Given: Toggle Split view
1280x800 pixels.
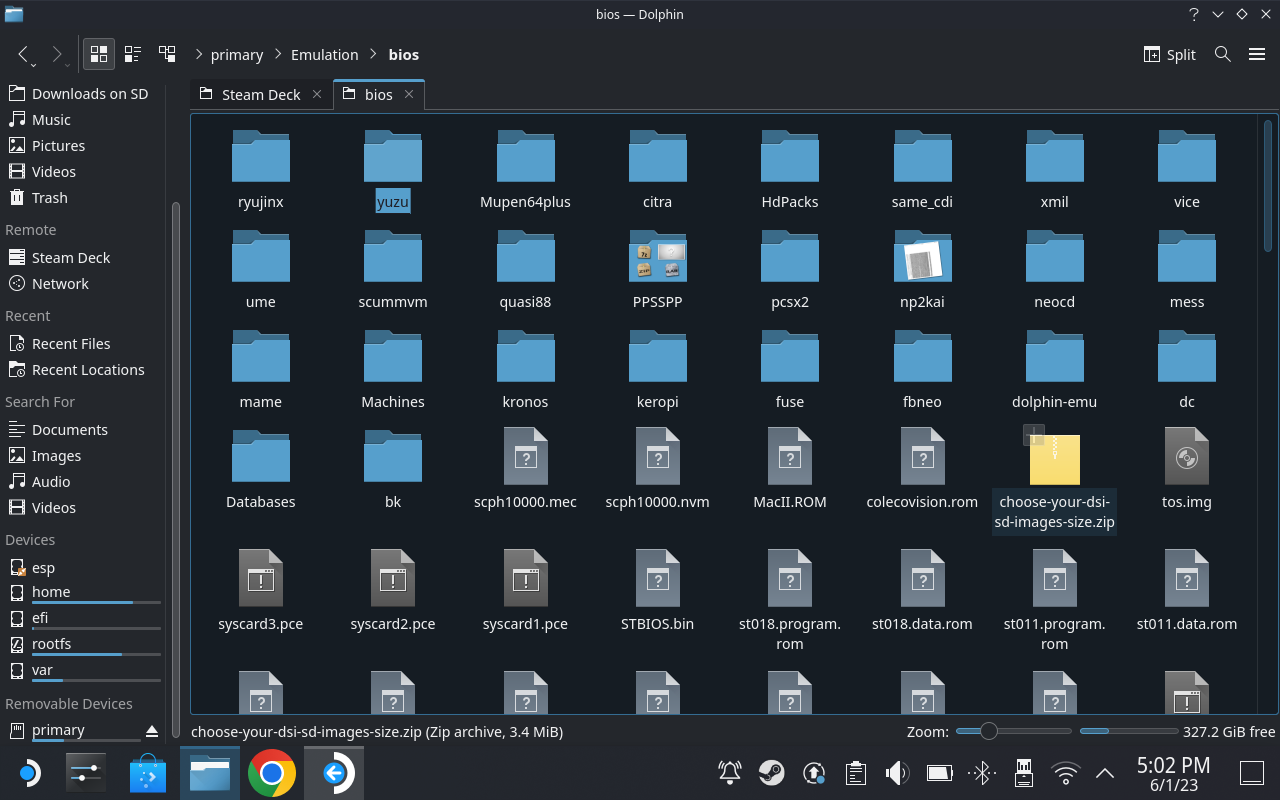Looking at the screenshot, I should click(1170, 54).
